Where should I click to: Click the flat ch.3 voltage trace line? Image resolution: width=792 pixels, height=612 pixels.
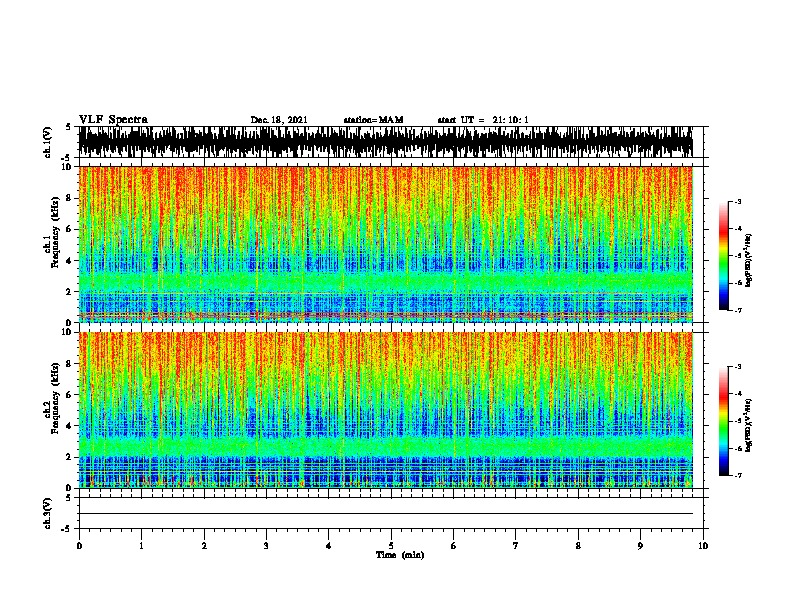pos(386,514)
